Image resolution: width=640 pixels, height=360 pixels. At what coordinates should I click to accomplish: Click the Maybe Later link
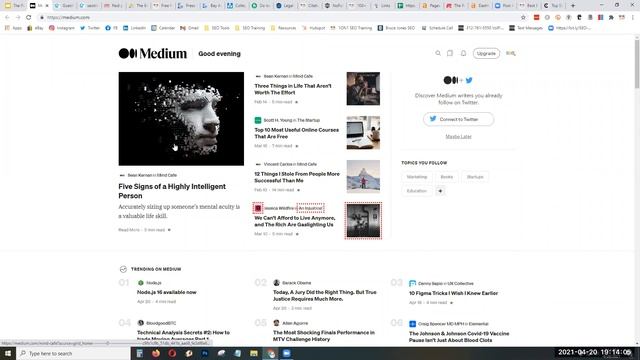[458, 137]
